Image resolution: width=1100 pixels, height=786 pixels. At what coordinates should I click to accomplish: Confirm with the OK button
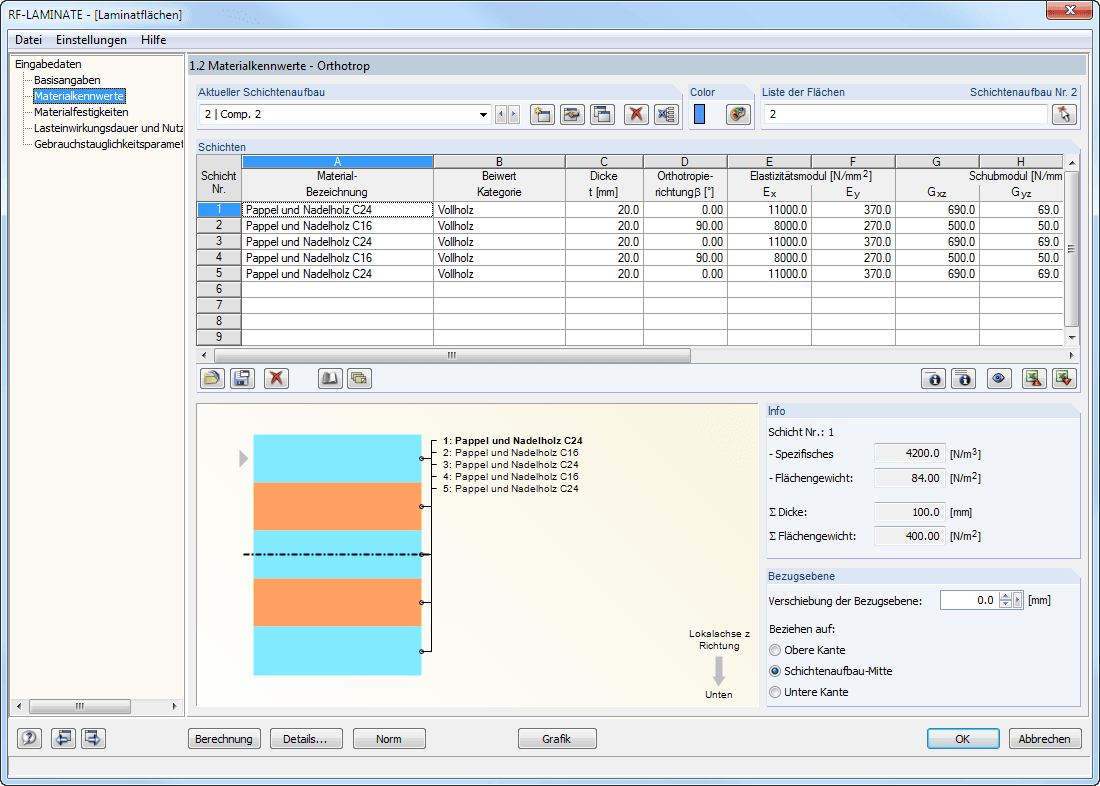coord(962,739)
